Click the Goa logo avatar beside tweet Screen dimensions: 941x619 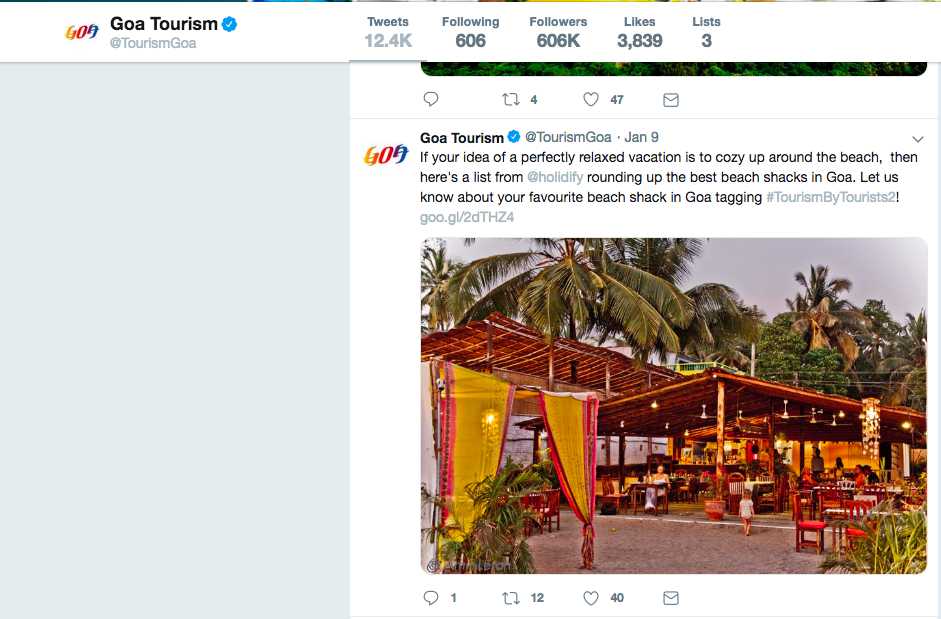tap(385, 156)
